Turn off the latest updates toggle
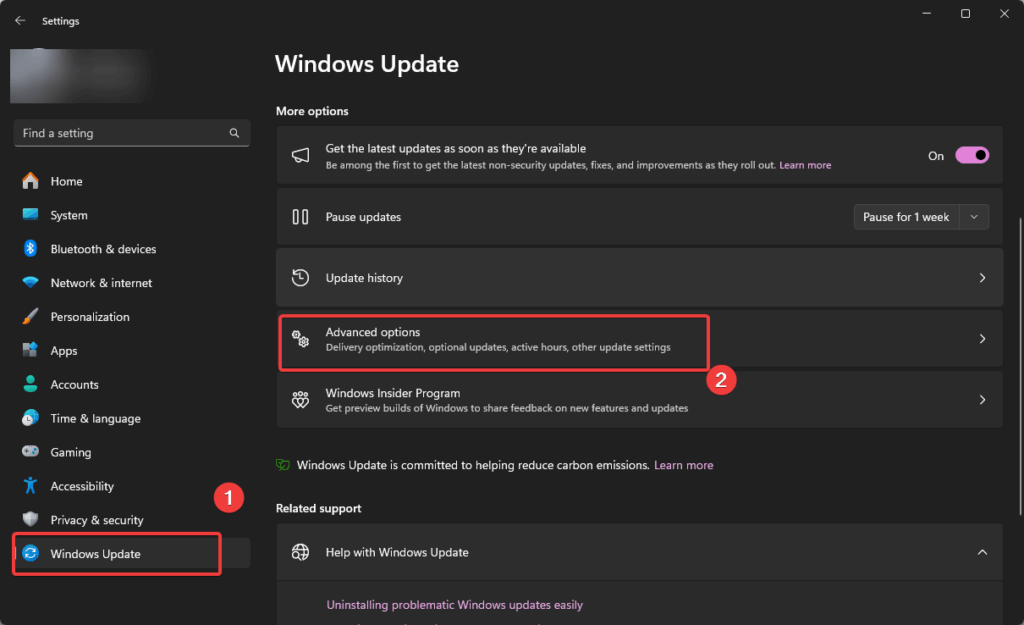The image size is (1024, 625). (x=972, y=155)
